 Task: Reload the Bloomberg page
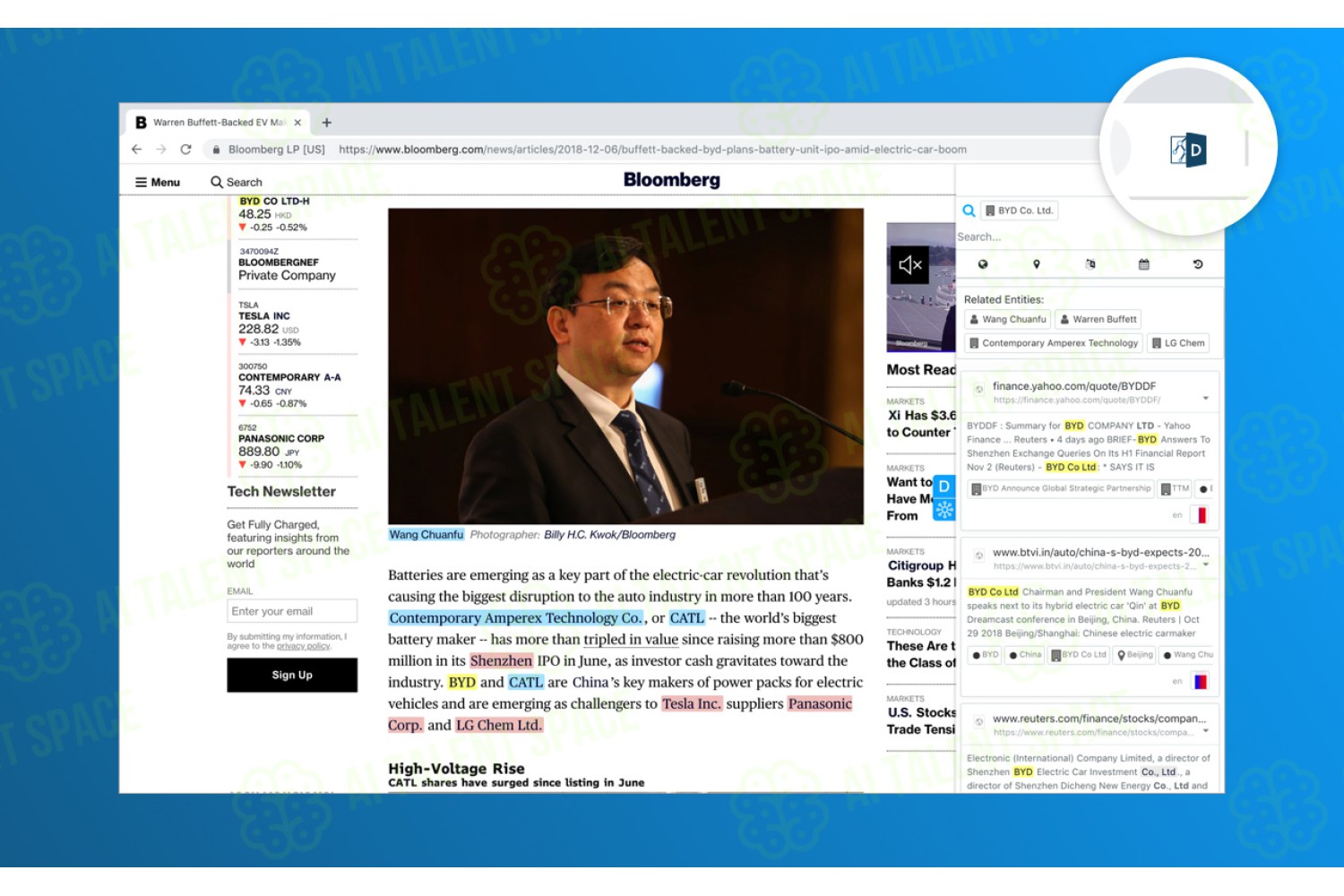tap(185, 150)
